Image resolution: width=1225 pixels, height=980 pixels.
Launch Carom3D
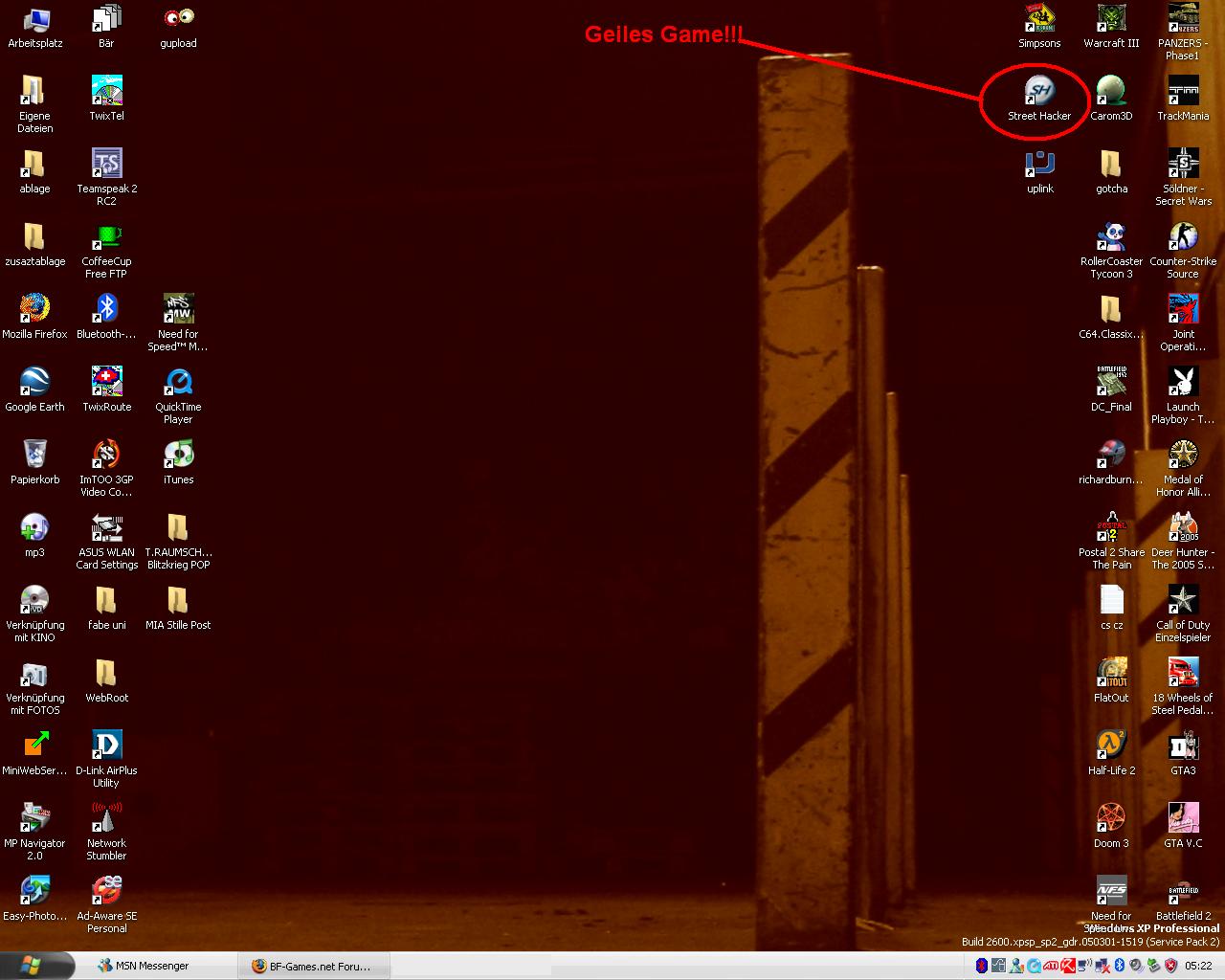(x=1111, y=99)
